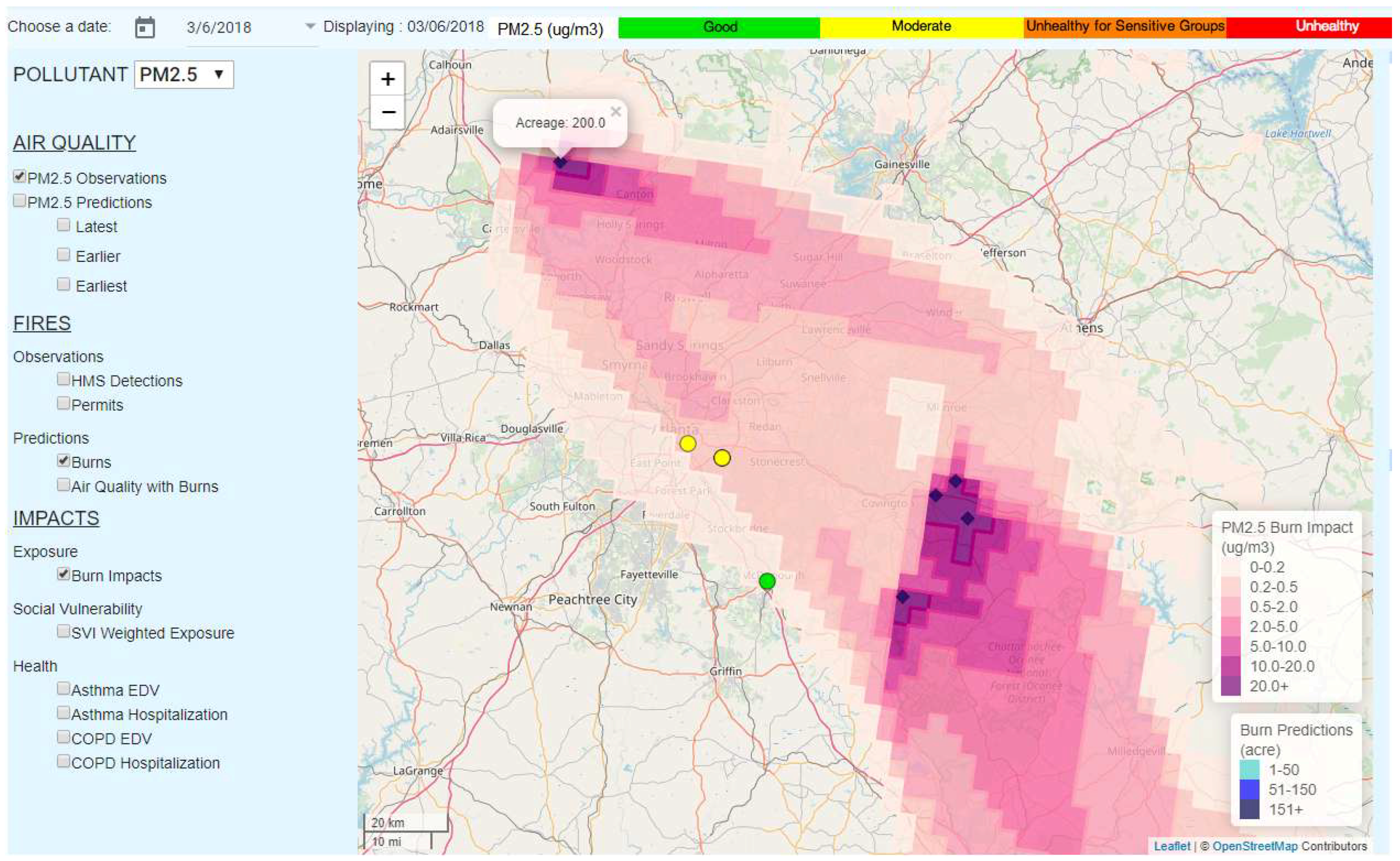Uncheck PM2.5 Observations checkbox
This screenshot has height=861, width=1400.
click(19, 176)
